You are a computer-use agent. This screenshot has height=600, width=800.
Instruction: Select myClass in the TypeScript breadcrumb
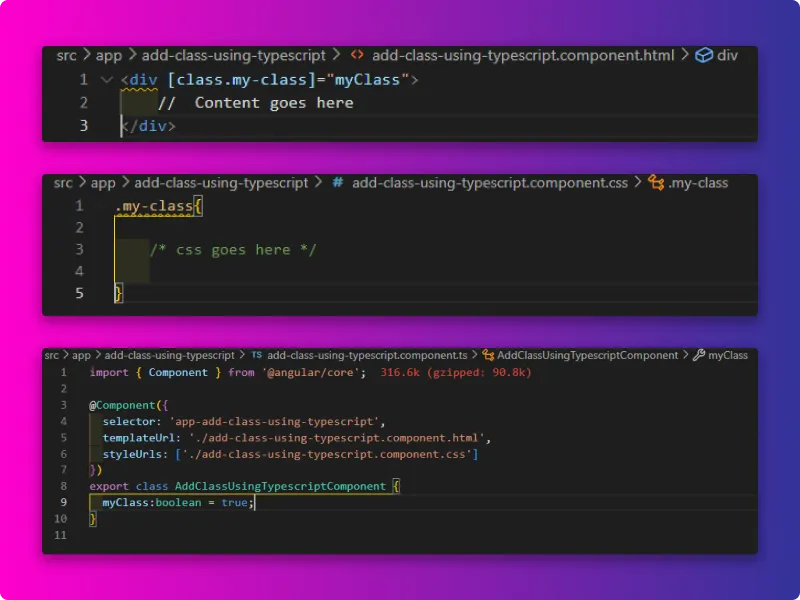[x=730, y=355]
